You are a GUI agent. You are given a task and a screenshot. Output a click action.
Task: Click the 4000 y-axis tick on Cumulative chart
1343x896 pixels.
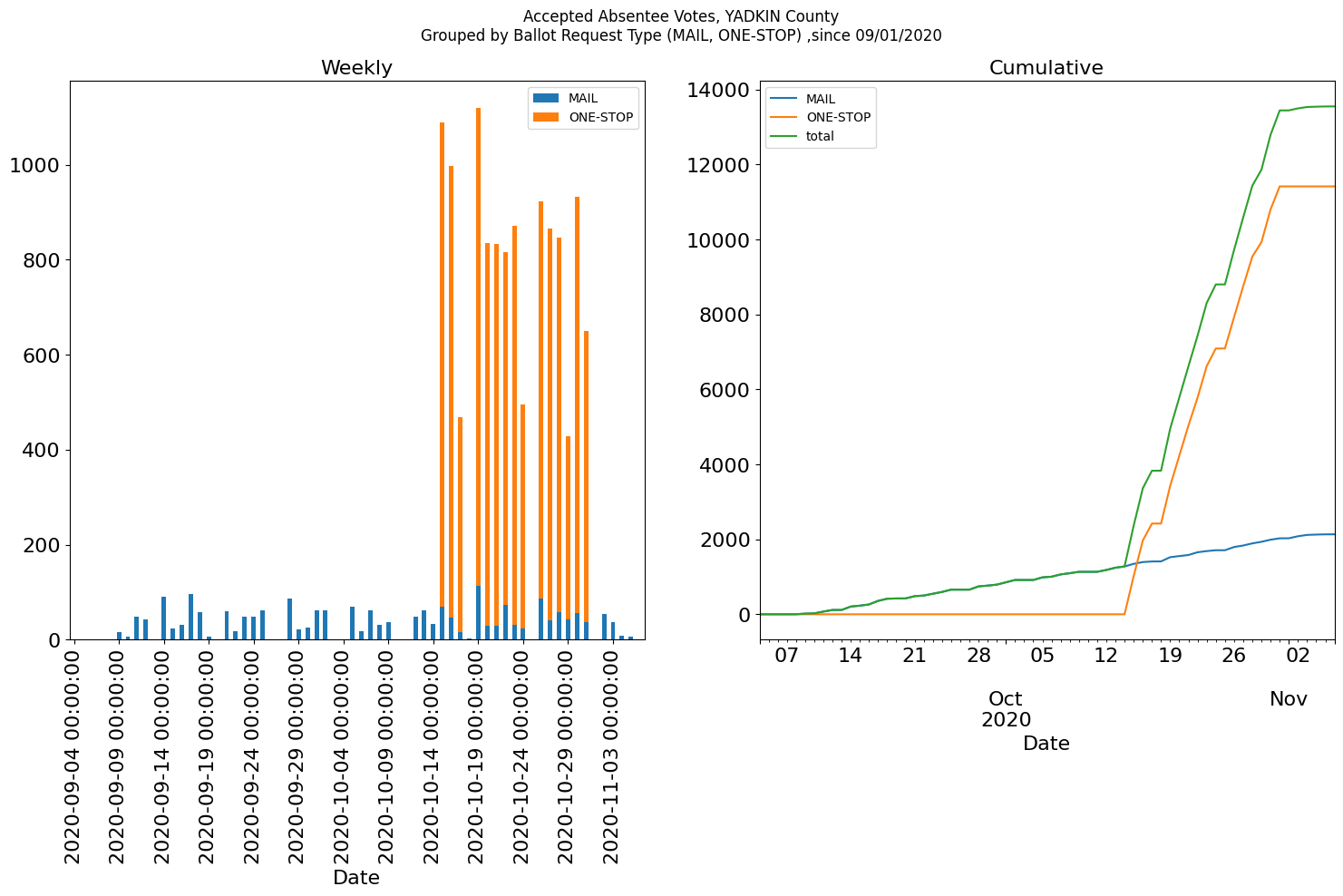(725, 465)
